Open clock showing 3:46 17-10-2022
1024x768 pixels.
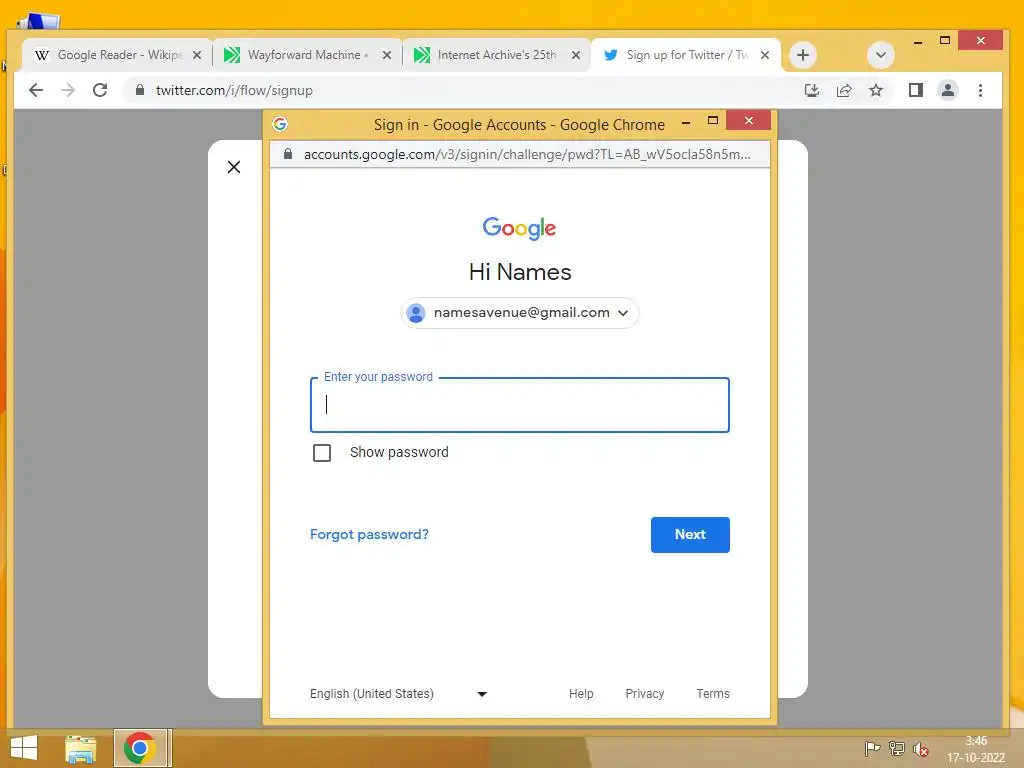point(976,749)
